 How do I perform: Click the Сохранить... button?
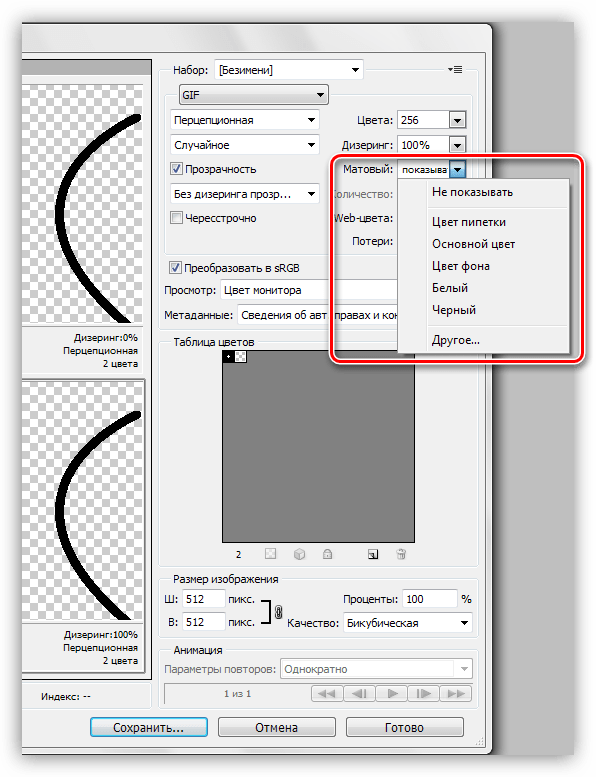(149, 727)
